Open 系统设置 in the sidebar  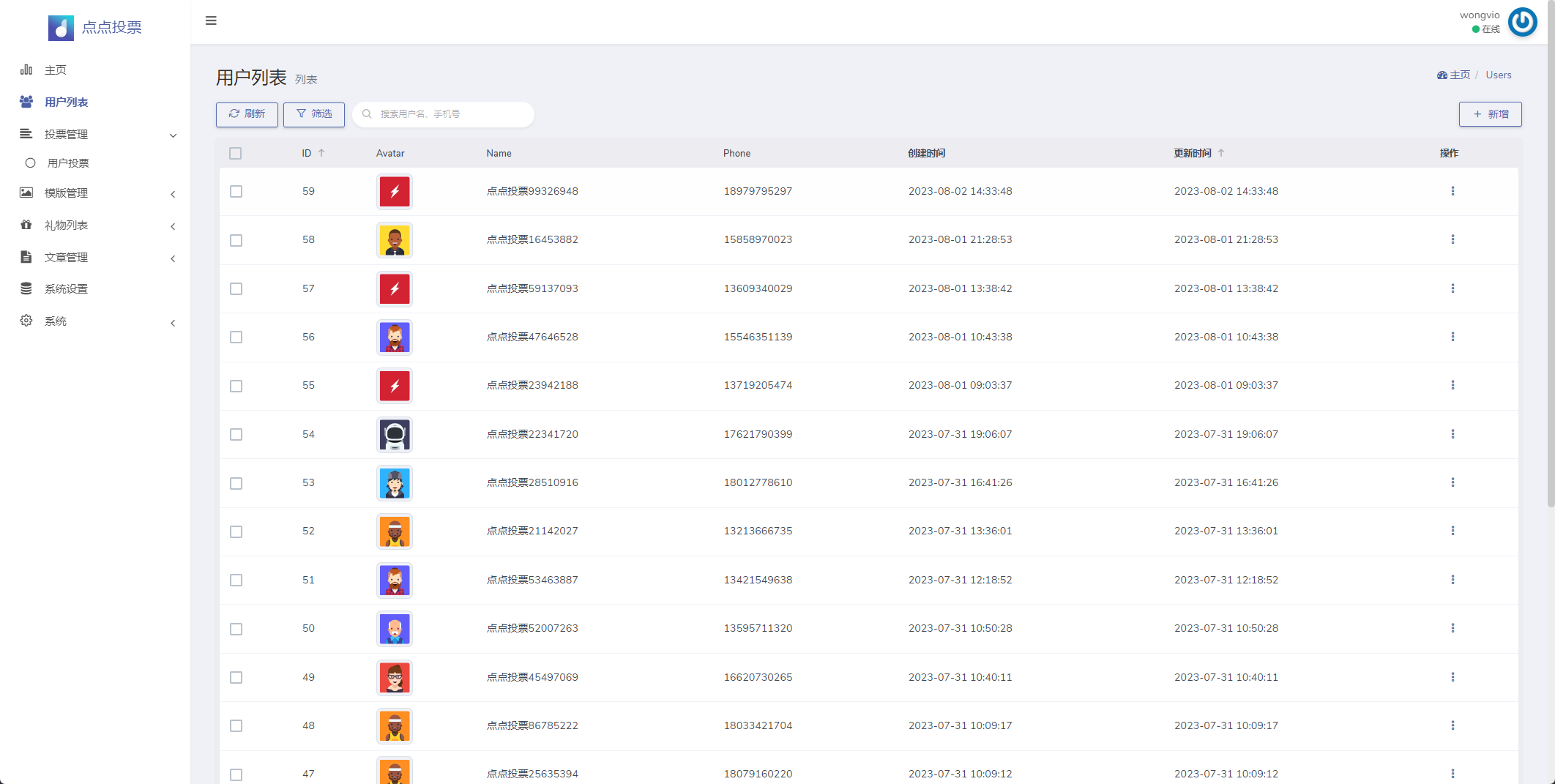pos(66,289)
